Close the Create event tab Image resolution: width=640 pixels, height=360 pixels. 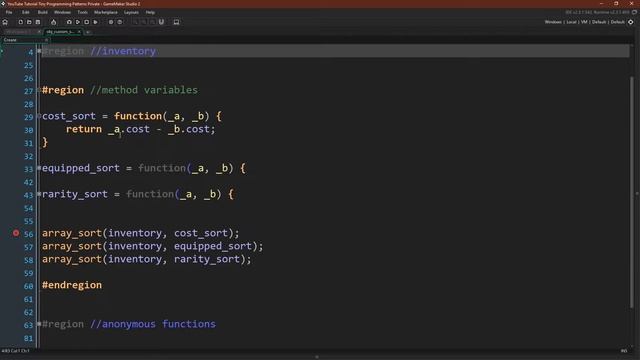[46, 40]
